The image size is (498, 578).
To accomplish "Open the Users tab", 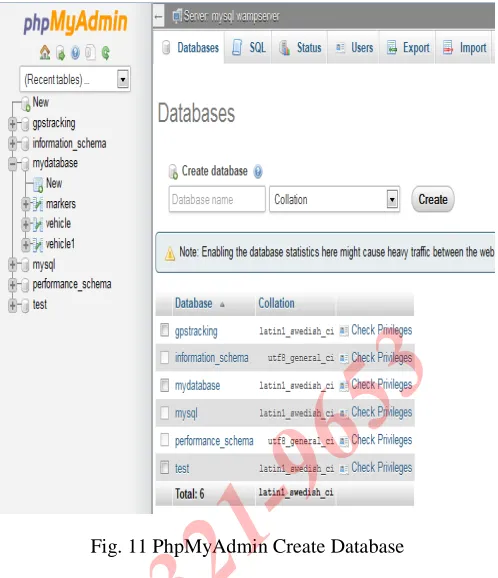I will [354, 48].
